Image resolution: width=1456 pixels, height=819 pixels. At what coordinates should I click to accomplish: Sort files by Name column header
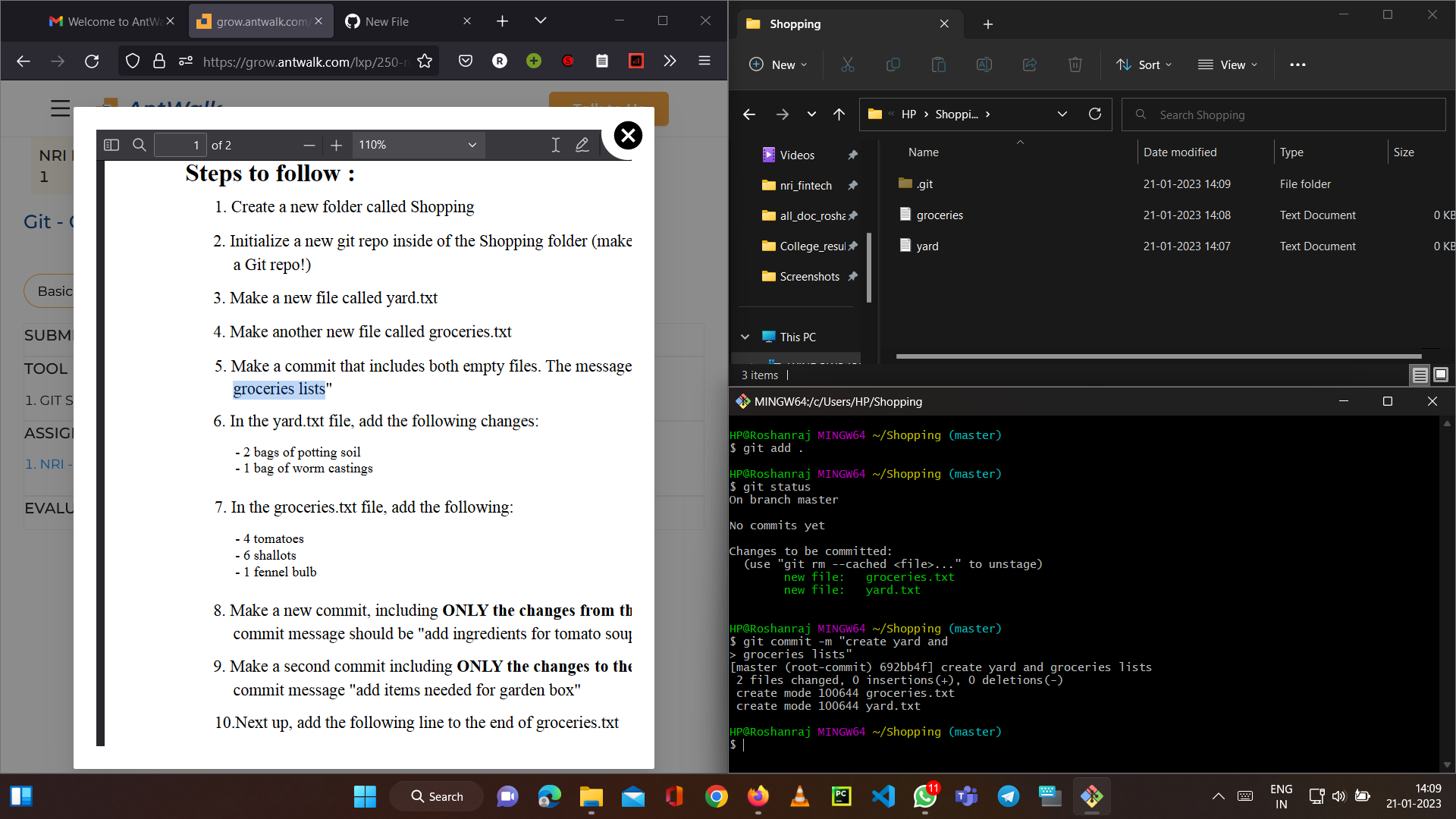(x=924, y=152)
